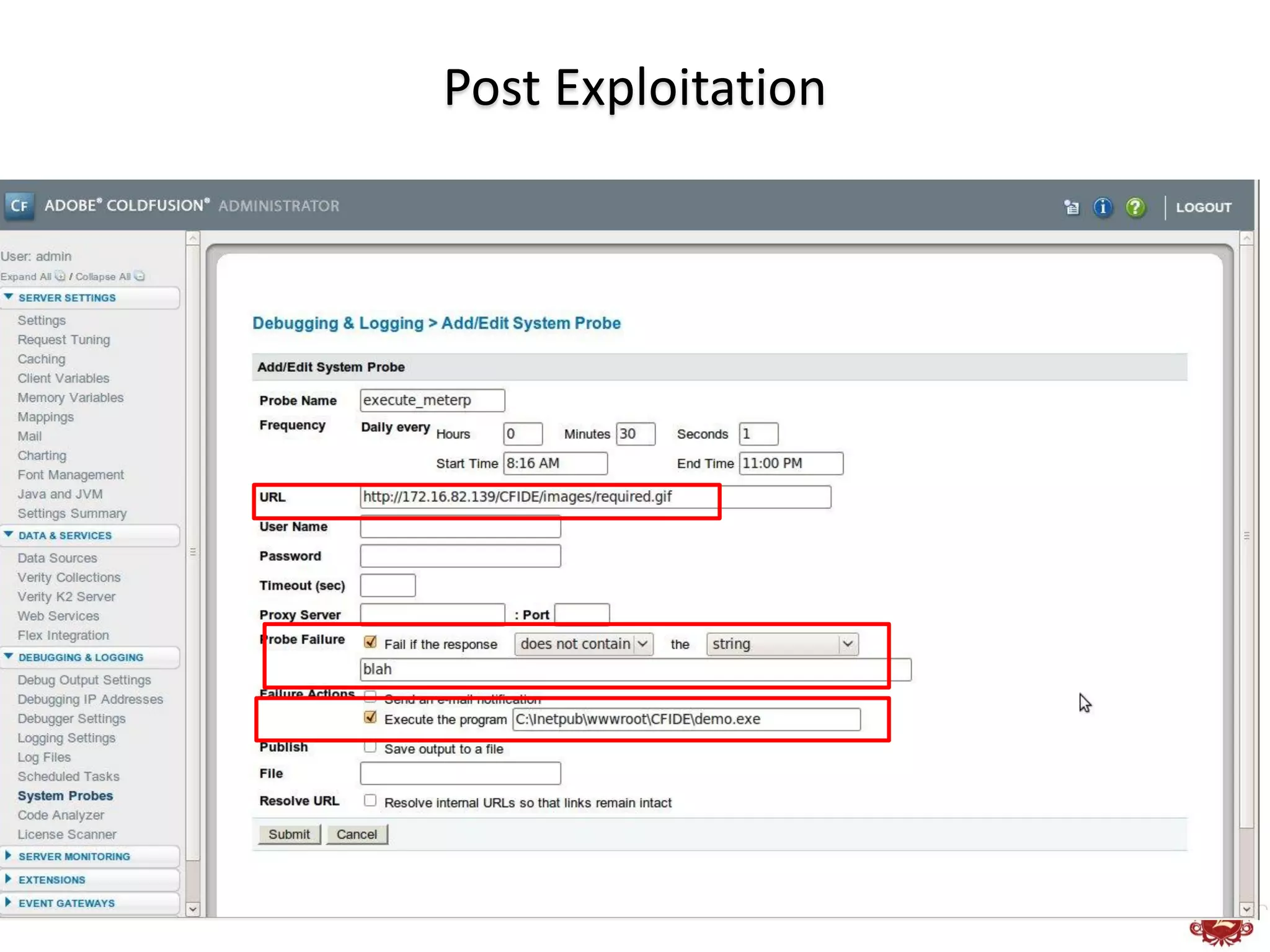Open Code Analyzer page

[x=61, y=814]
